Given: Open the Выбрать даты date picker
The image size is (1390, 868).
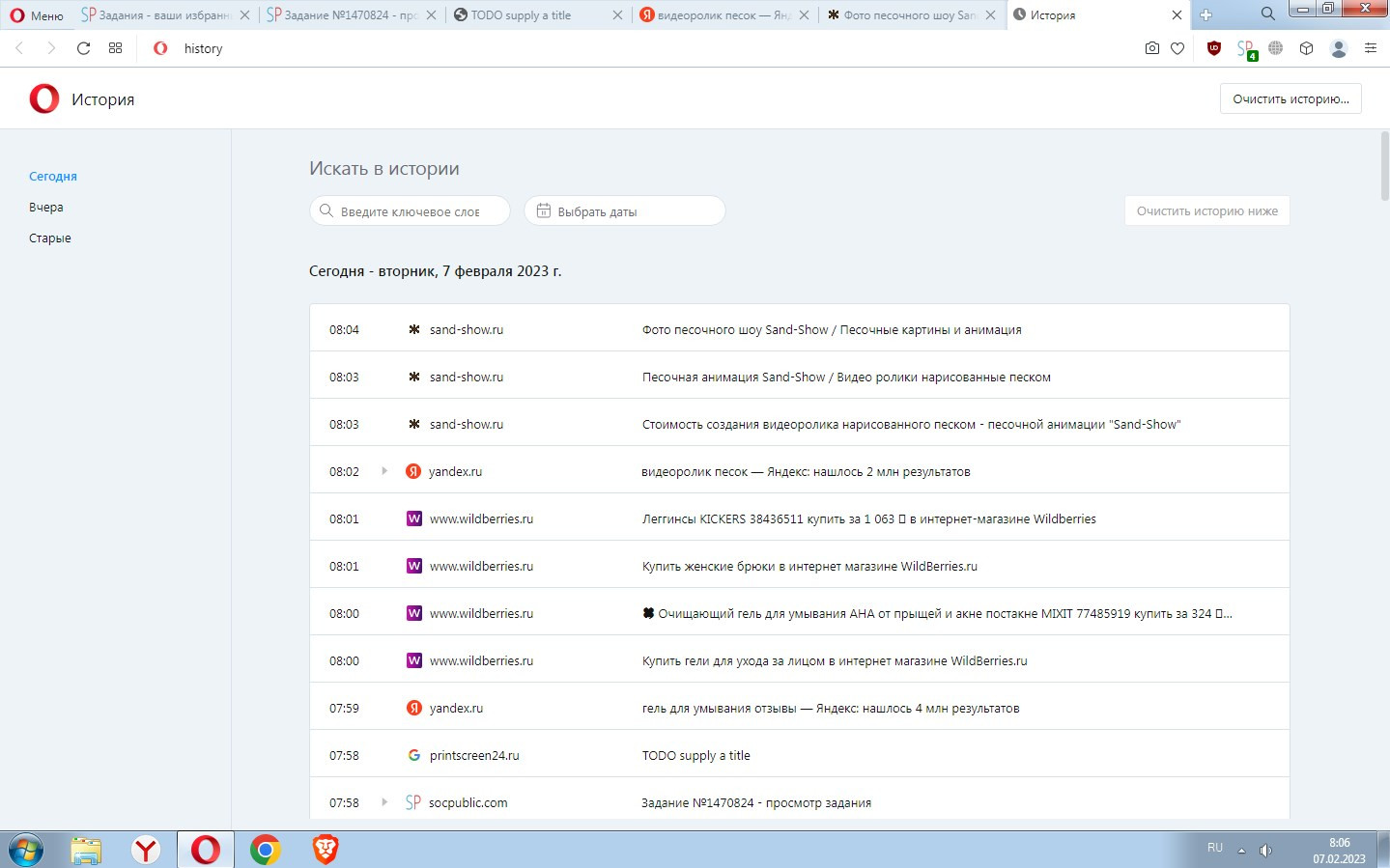Looking at the screenshot, I should point(625,210).
